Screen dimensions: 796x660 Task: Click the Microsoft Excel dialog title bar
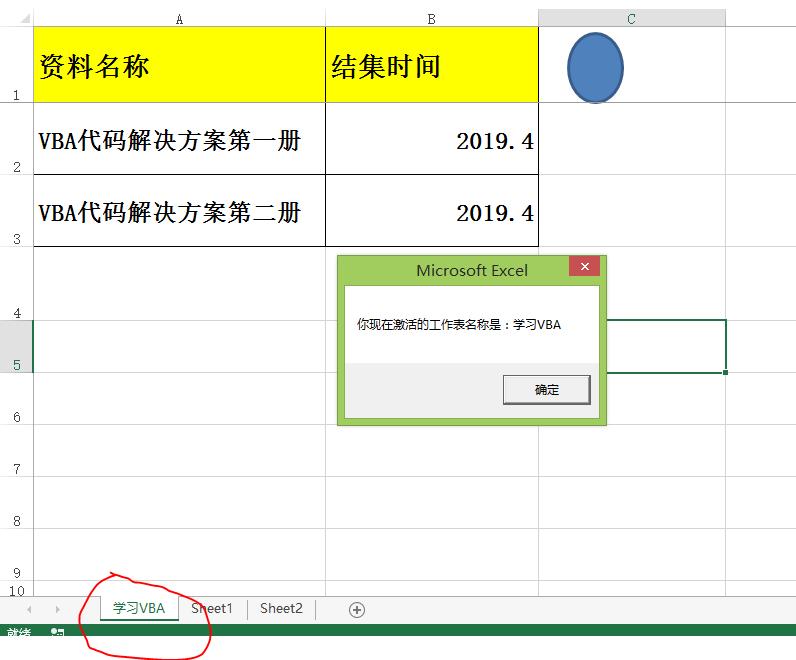pyautogui.click(x=472, y=270)
